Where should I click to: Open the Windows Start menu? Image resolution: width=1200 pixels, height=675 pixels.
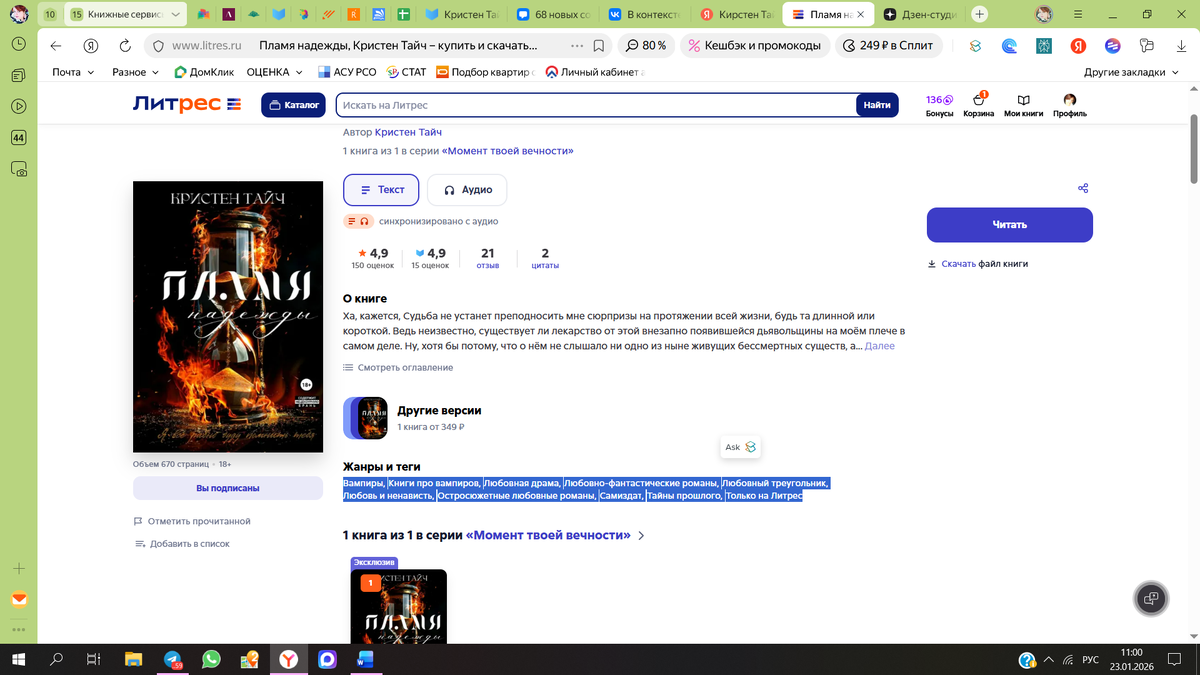18,660
